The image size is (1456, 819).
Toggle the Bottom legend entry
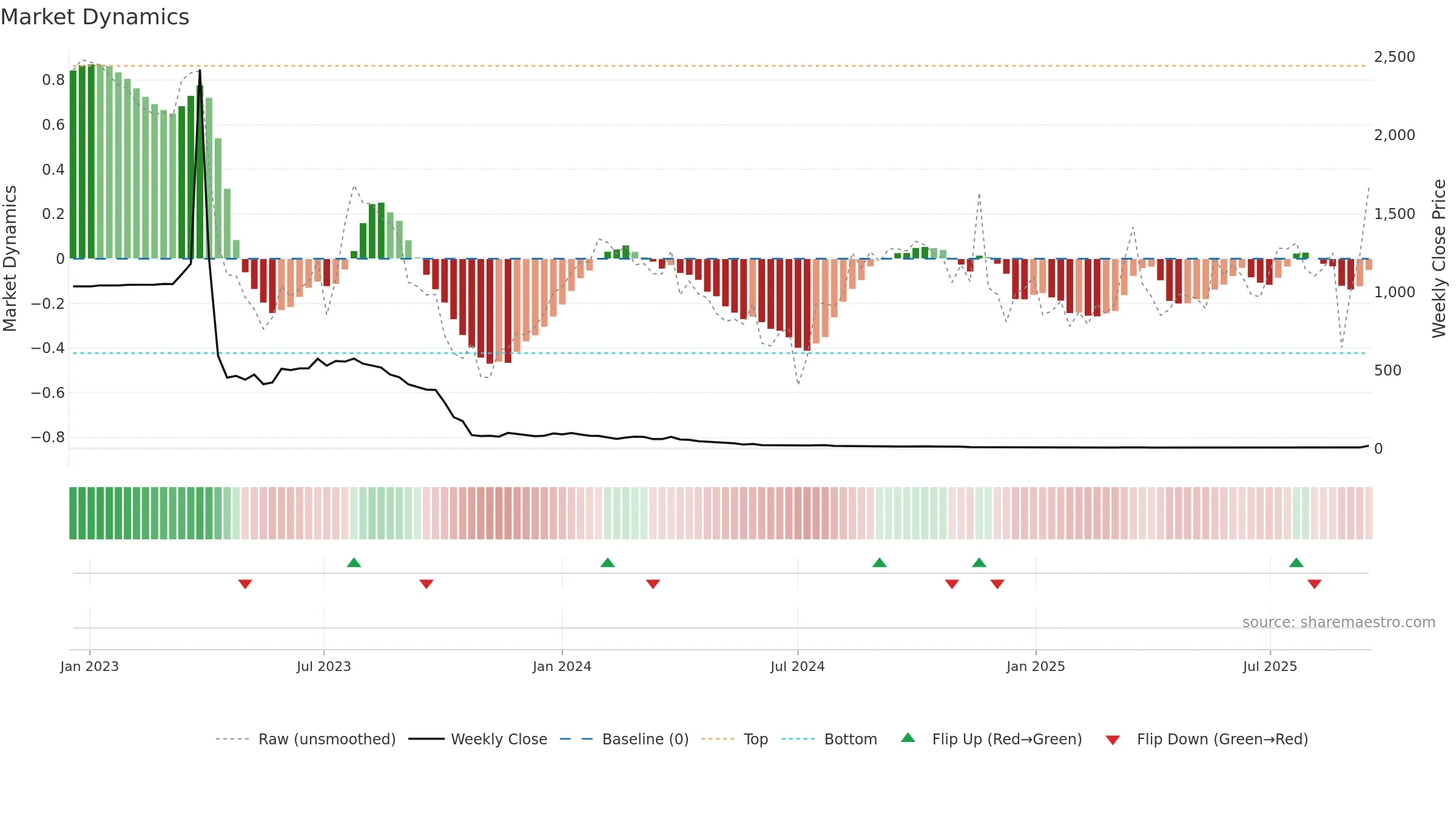[x=829, y=739]
